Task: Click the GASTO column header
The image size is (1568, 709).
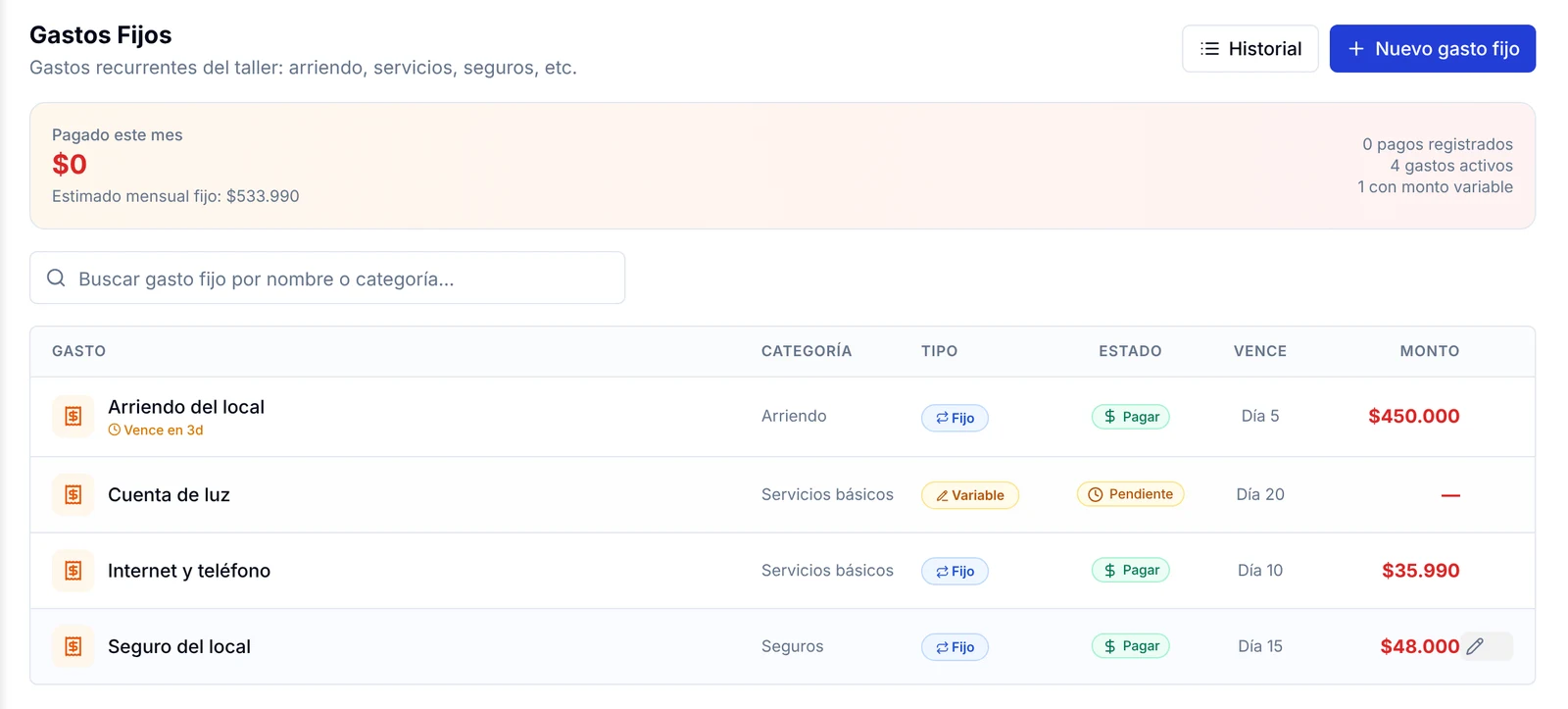Action: click(x=78, y=351)
